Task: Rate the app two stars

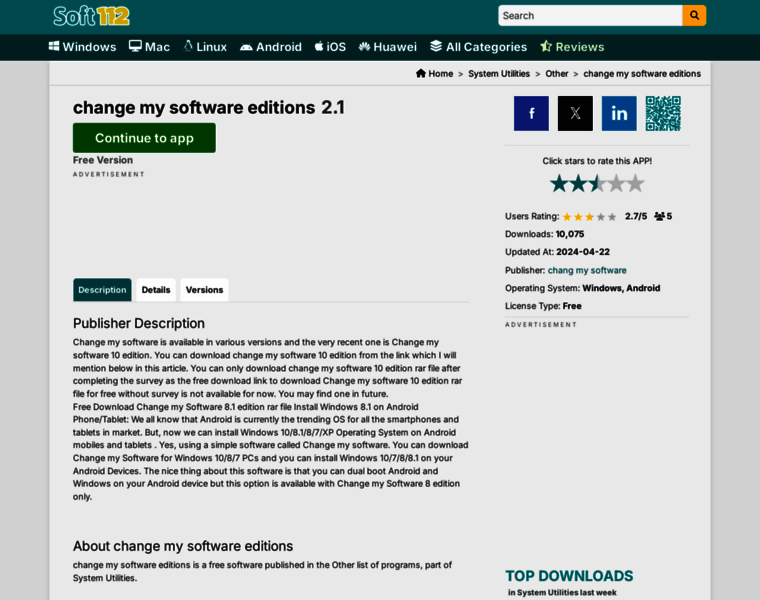Action: 578,184
